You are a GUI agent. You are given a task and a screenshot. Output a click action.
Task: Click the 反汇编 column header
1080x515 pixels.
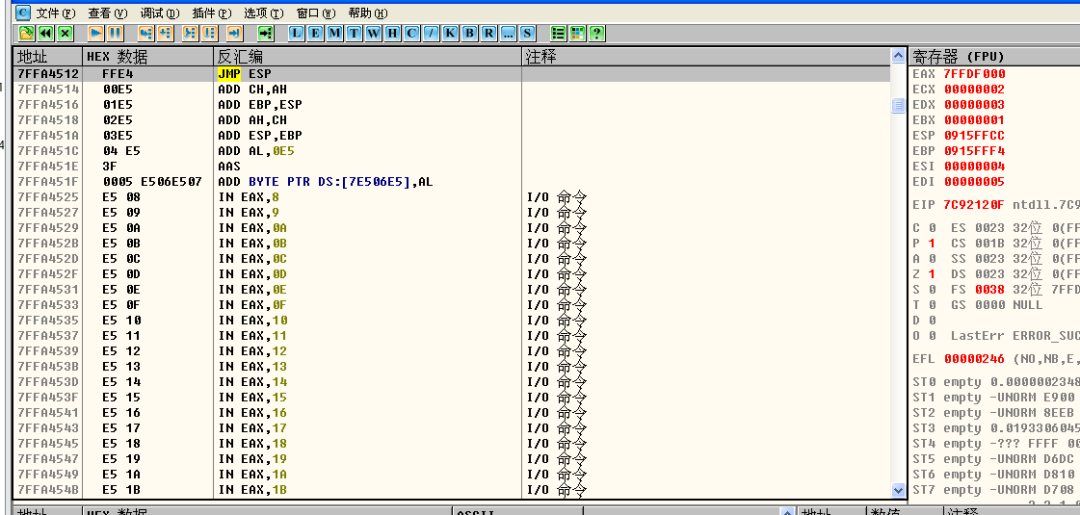point(368,56)
